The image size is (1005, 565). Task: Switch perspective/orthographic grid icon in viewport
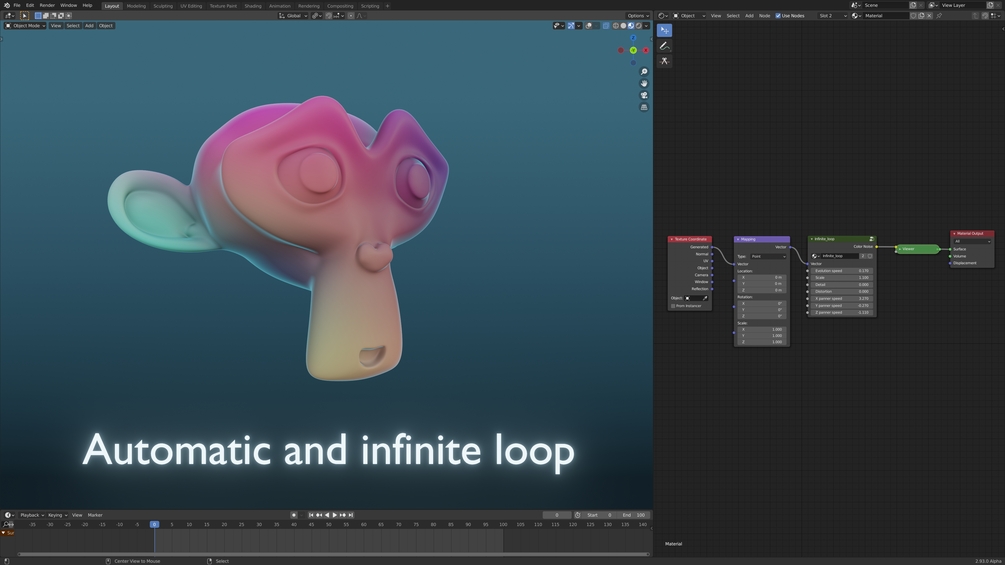(x=644, y=107)
